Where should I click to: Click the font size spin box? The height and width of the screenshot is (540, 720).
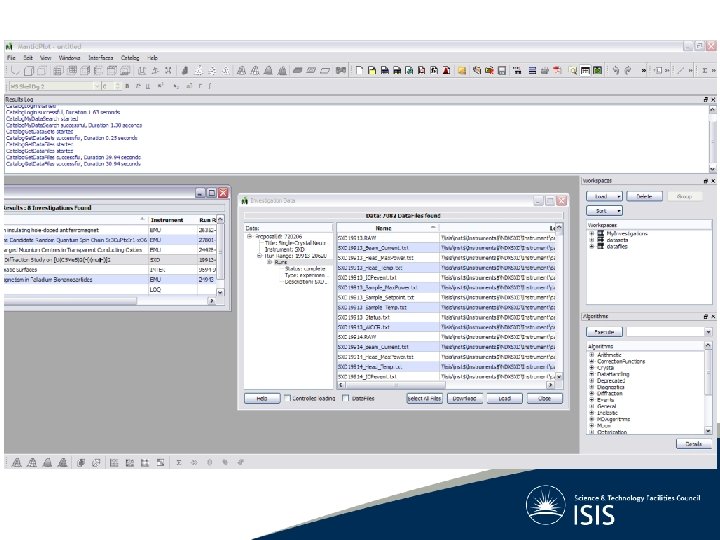pos(111,86)
